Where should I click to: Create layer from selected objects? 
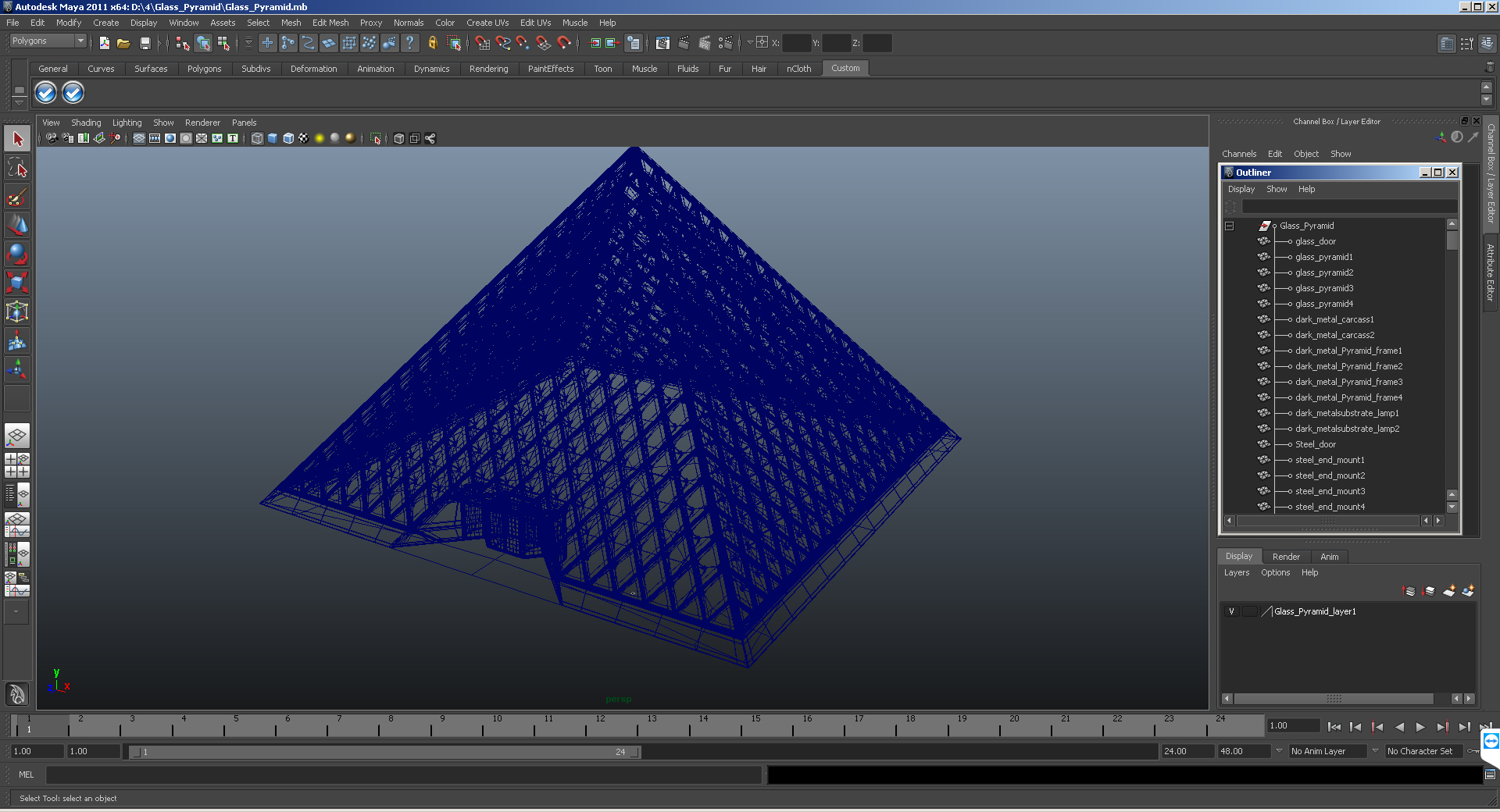1468,591
